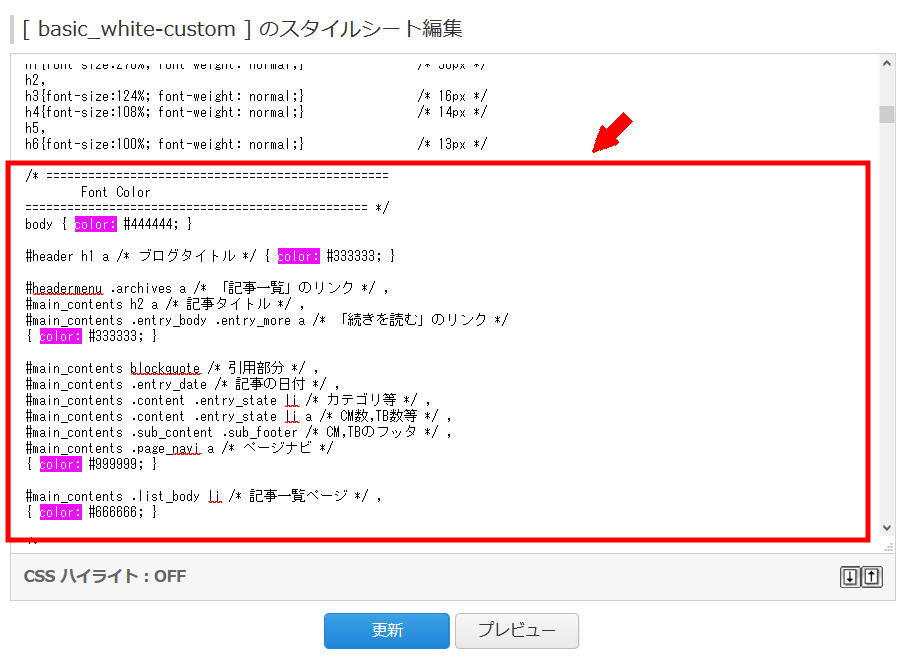Click the 'h3{font-size:124%' line
This screenshot has width=904, height=660.
pyautogui.click(x=256, y=96)
